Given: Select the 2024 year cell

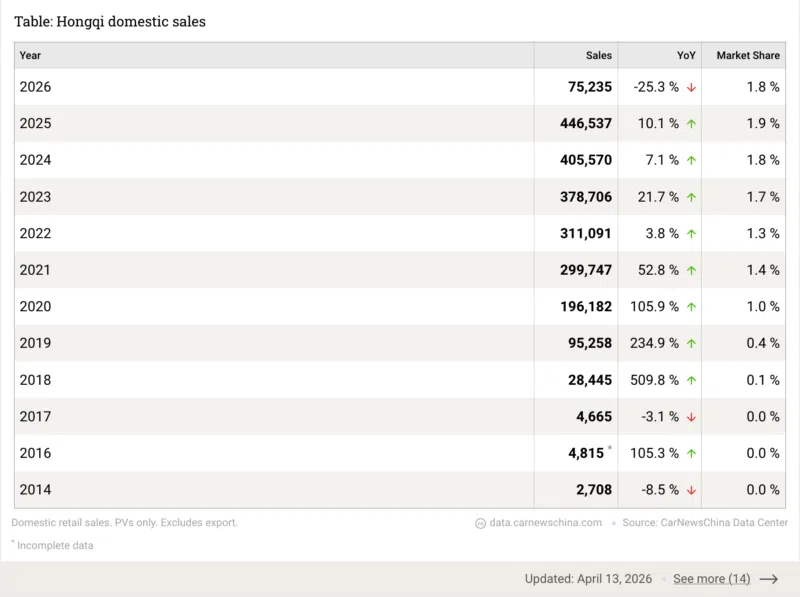Looking at the screenshot, I should [36, 160].
